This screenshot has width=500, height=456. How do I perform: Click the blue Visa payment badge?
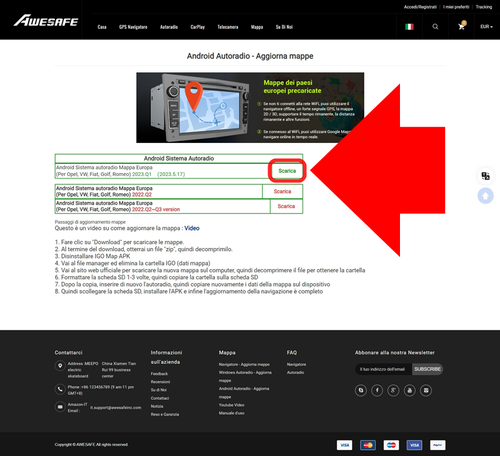[x=414, y=445]
